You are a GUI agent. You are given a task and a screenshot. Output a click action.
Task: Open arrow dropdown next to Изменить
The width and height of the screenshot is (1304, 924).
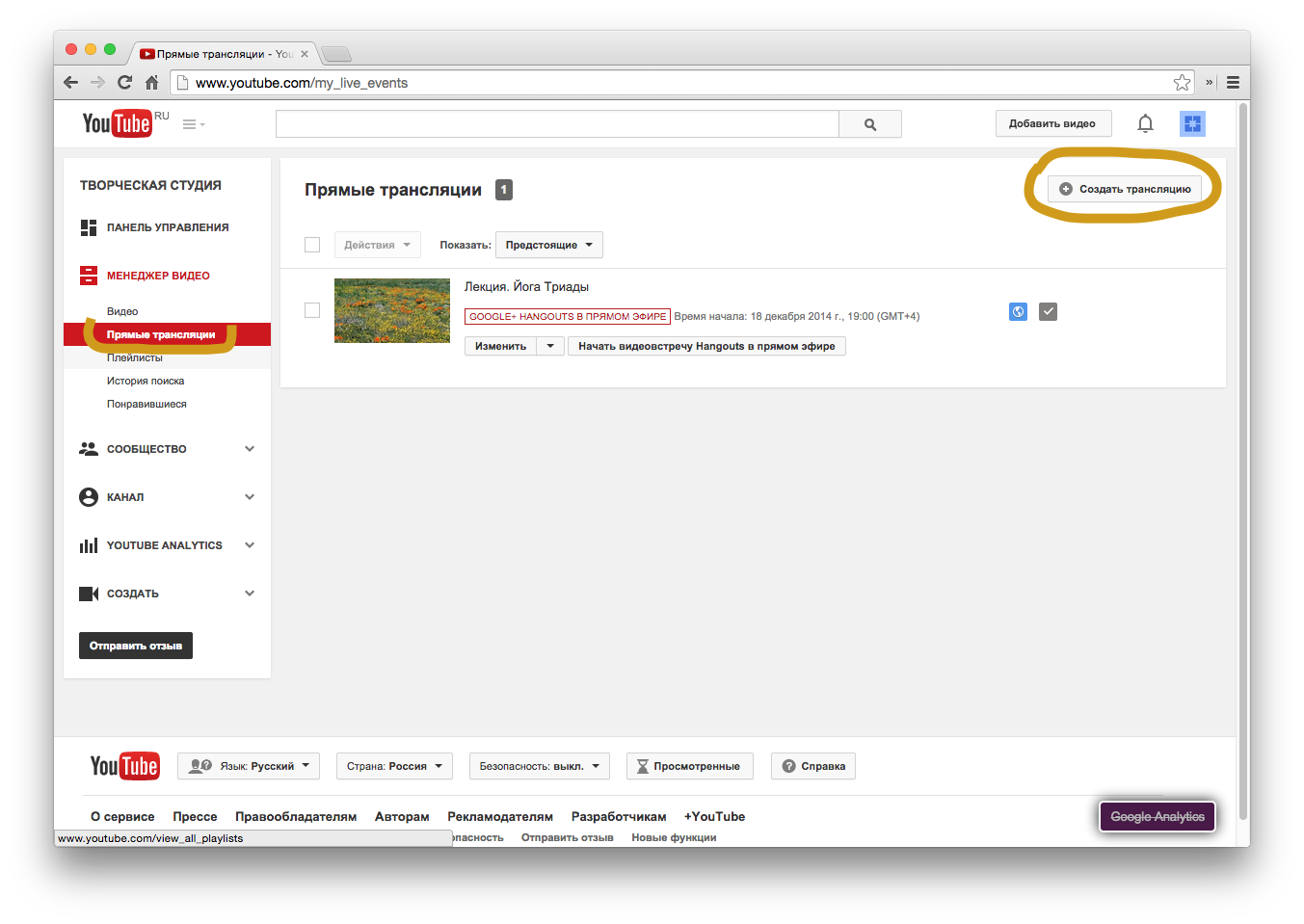tap(550, 346)
